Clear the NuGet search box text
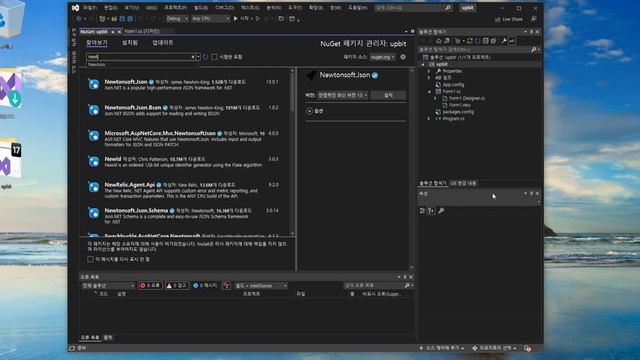The image size is (640, 360). pyautogui.click(x=193, y=57)
